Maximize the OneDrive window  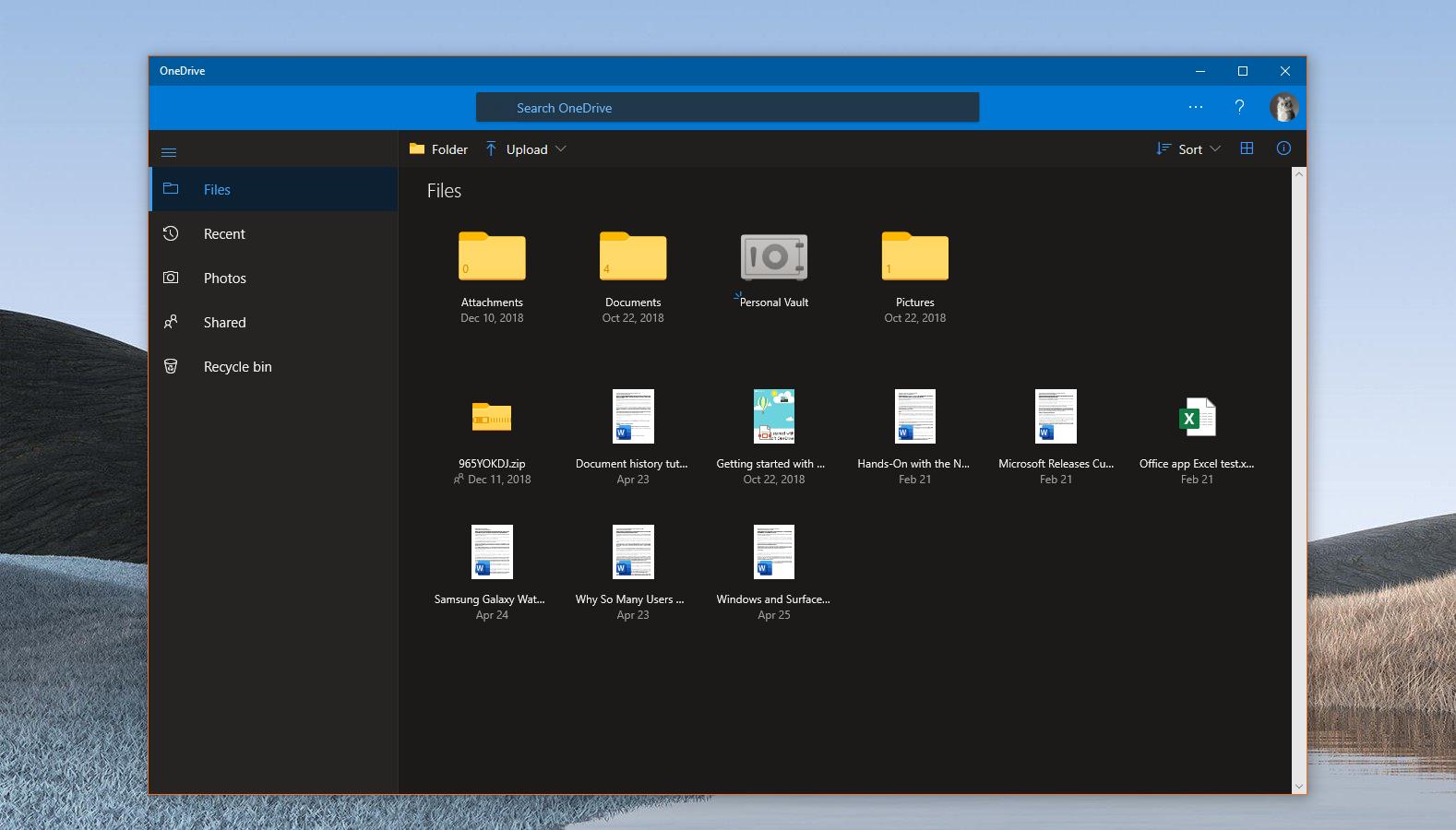[x=1243, y=71]
